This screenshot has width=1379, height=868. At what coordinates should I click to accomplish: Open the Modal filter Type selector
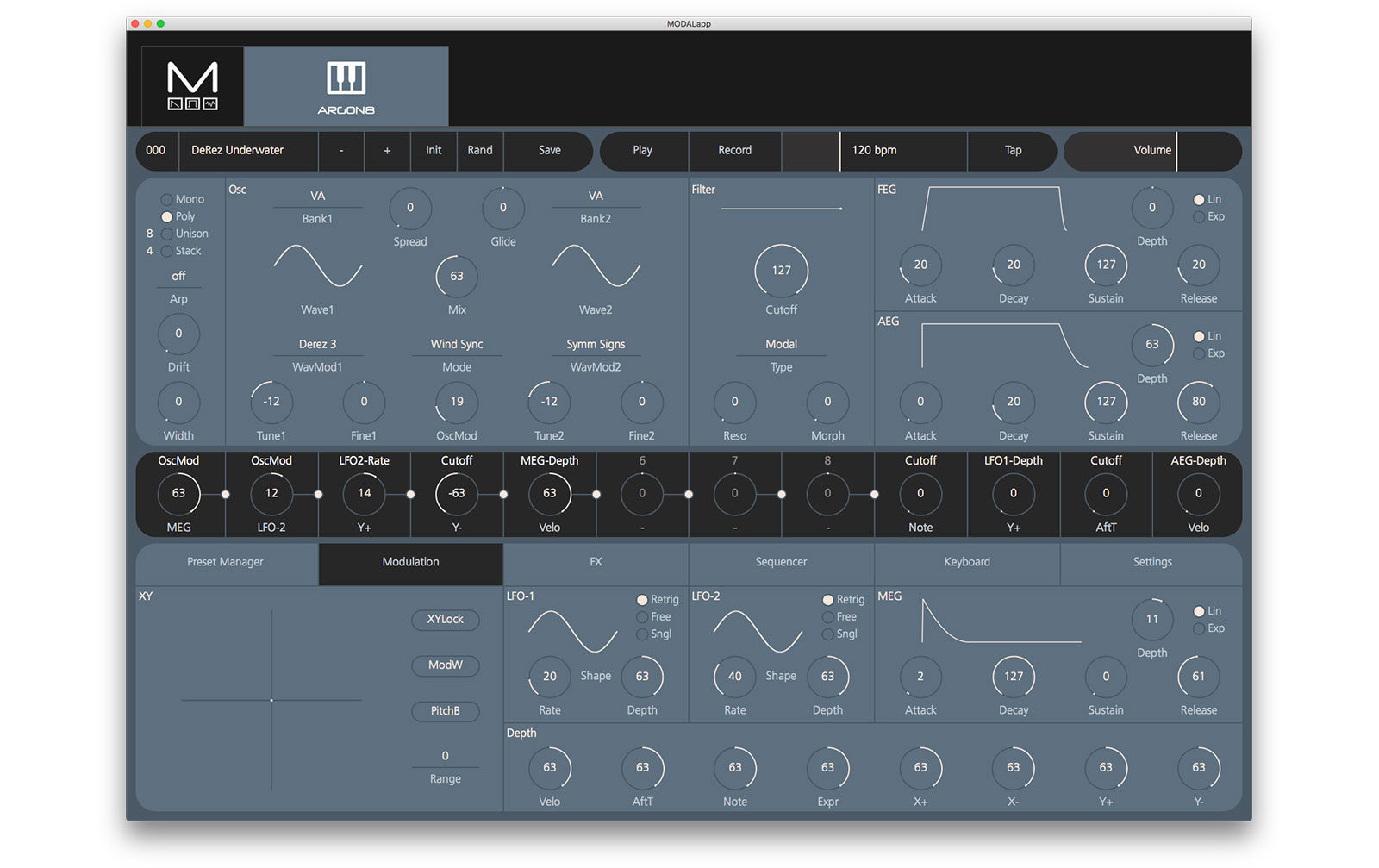(782, 345)
